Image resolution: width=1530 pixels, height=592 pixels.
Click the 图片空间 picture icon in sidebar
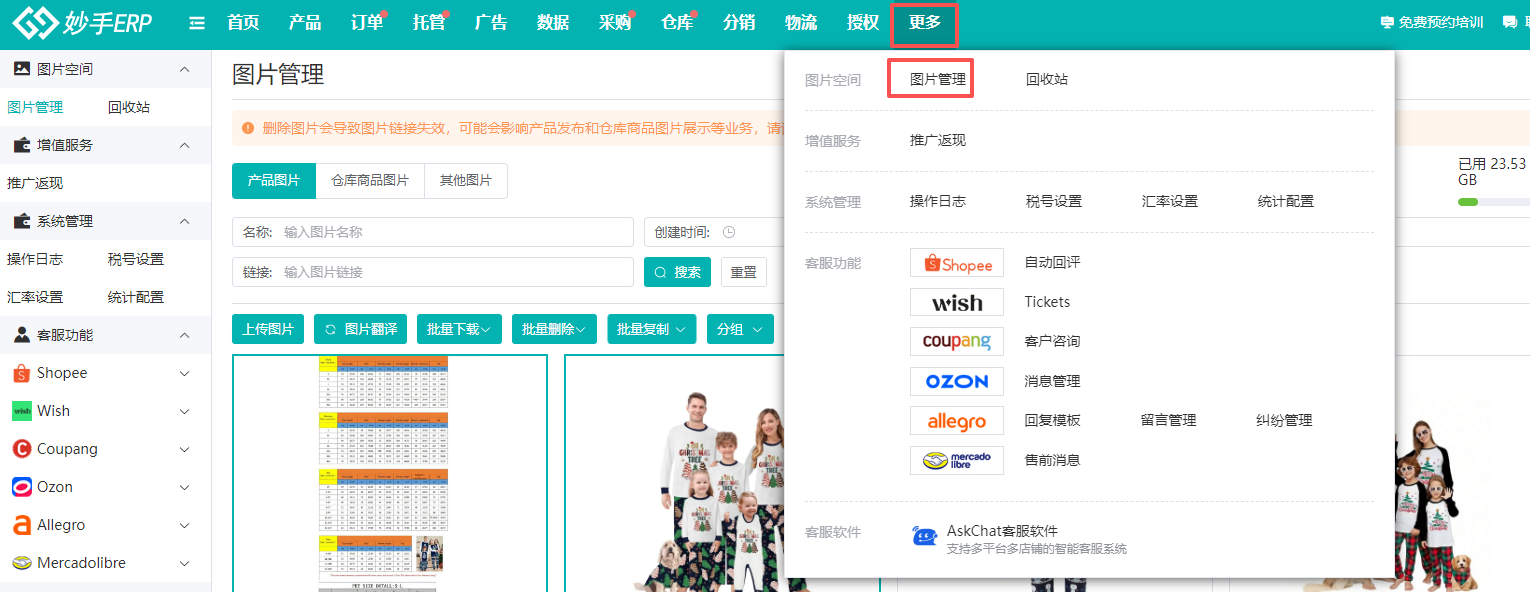(x=21, y=69)
